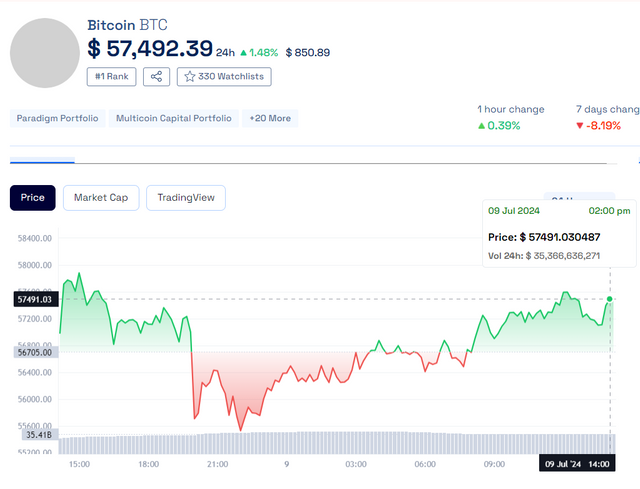Click the 57491.03 price label on the axis
Image resolution: width=640 pixels, height=489 pixels.
point(33,299)
